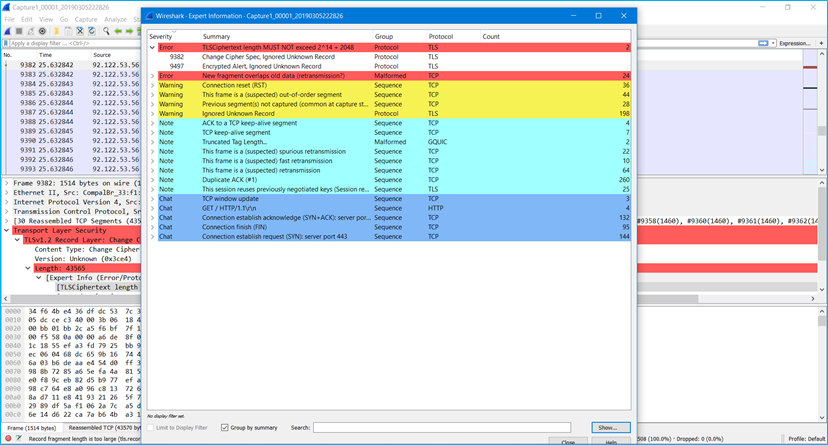828x445 pixels.
Task: Find a packet with magnifier icon
Action: [106, 31]
